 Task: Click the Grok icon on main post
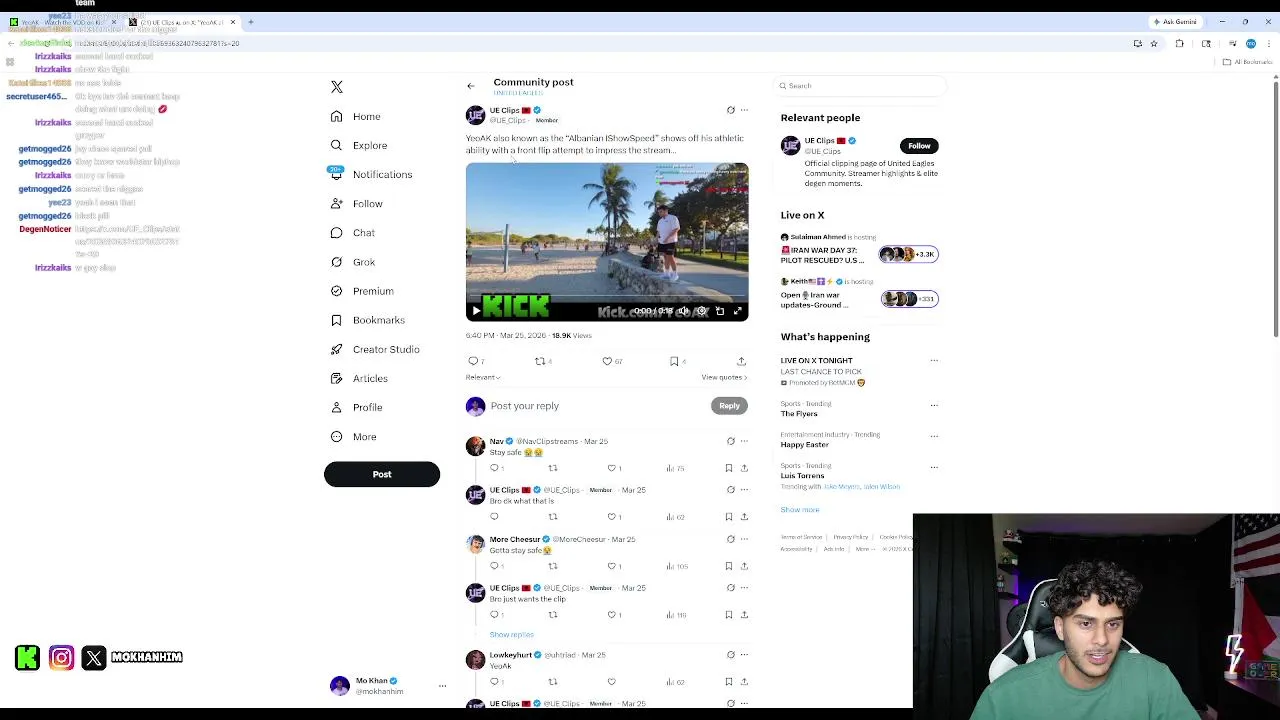(x=730, y=110)
